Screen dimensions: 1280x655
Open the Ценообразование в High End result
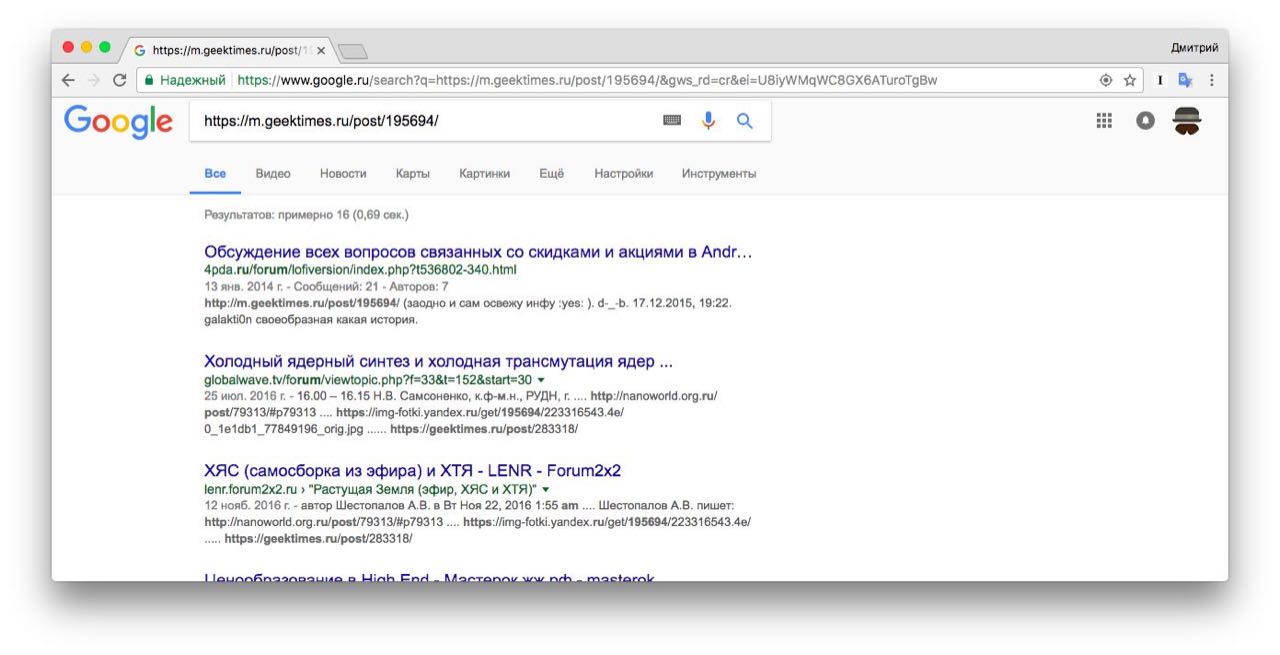click(x=430, y=577)
